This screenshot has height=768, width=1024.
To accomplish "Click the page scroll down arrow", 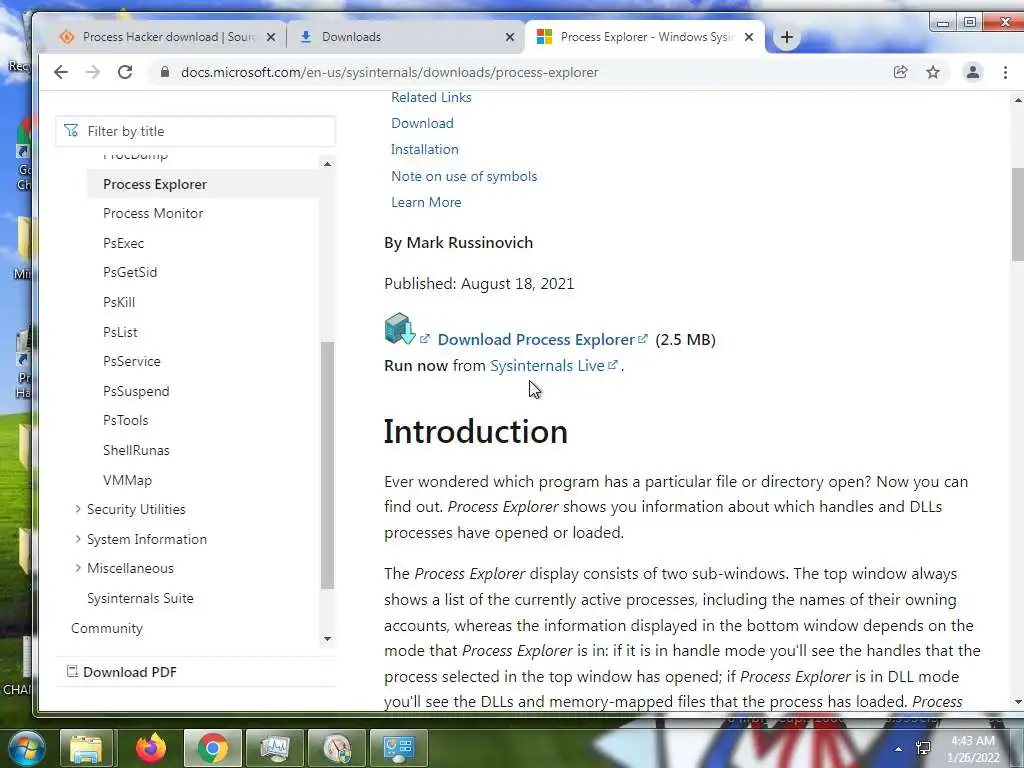I will pyautogui.click(x=1017, y=702).
